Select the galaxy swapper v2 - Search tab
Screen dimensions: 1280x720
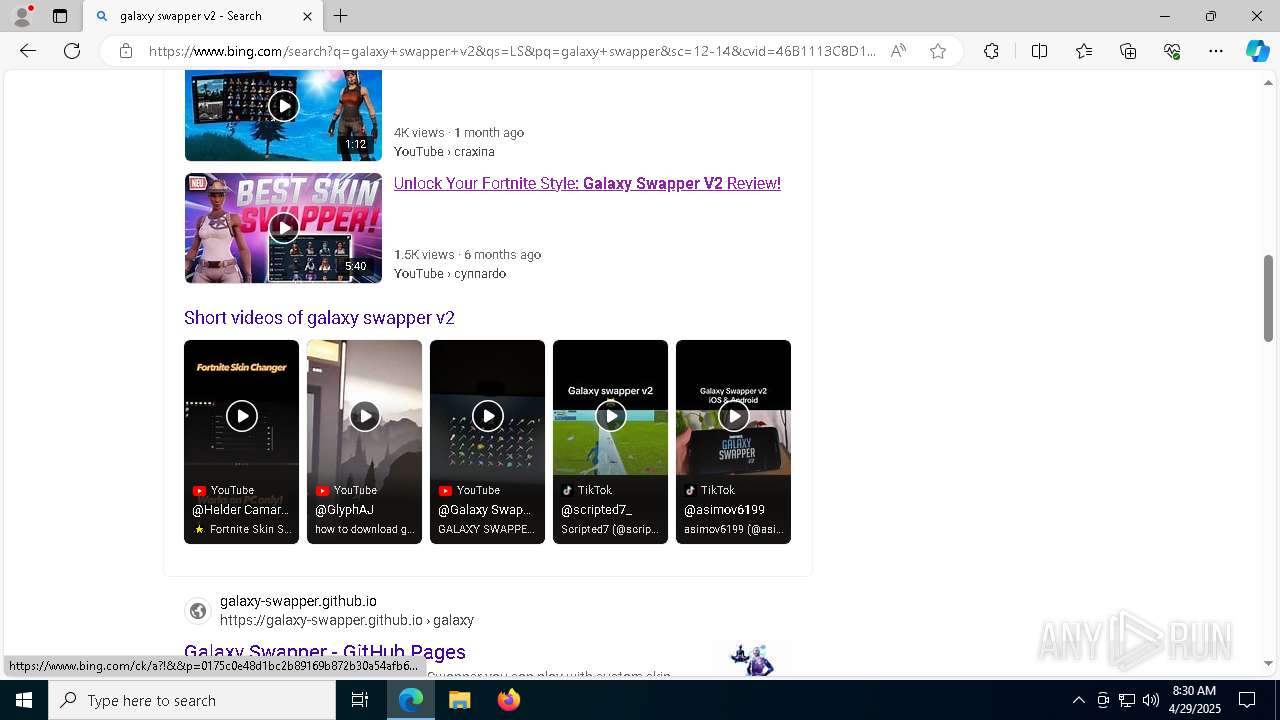202,16
